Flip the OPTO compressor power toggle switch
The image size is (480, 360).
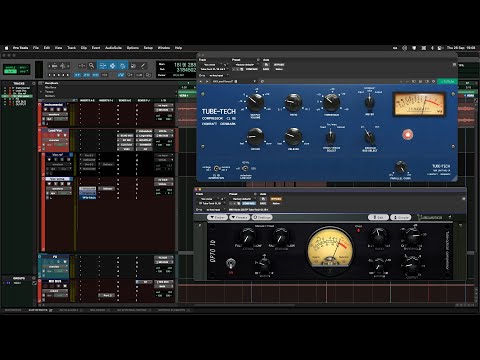[x=230, y=264]
